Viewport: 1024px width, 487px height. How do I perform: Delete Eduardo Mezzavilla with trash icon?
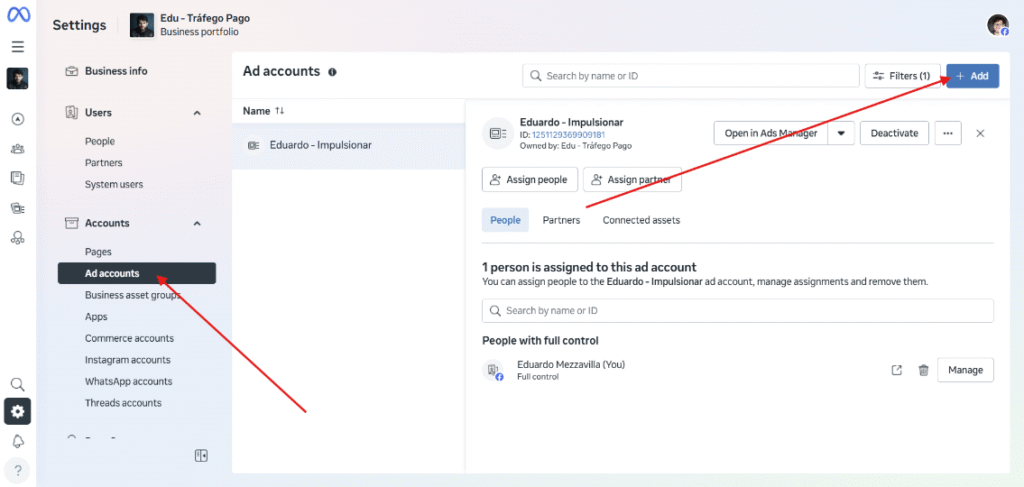pos(923,370)
